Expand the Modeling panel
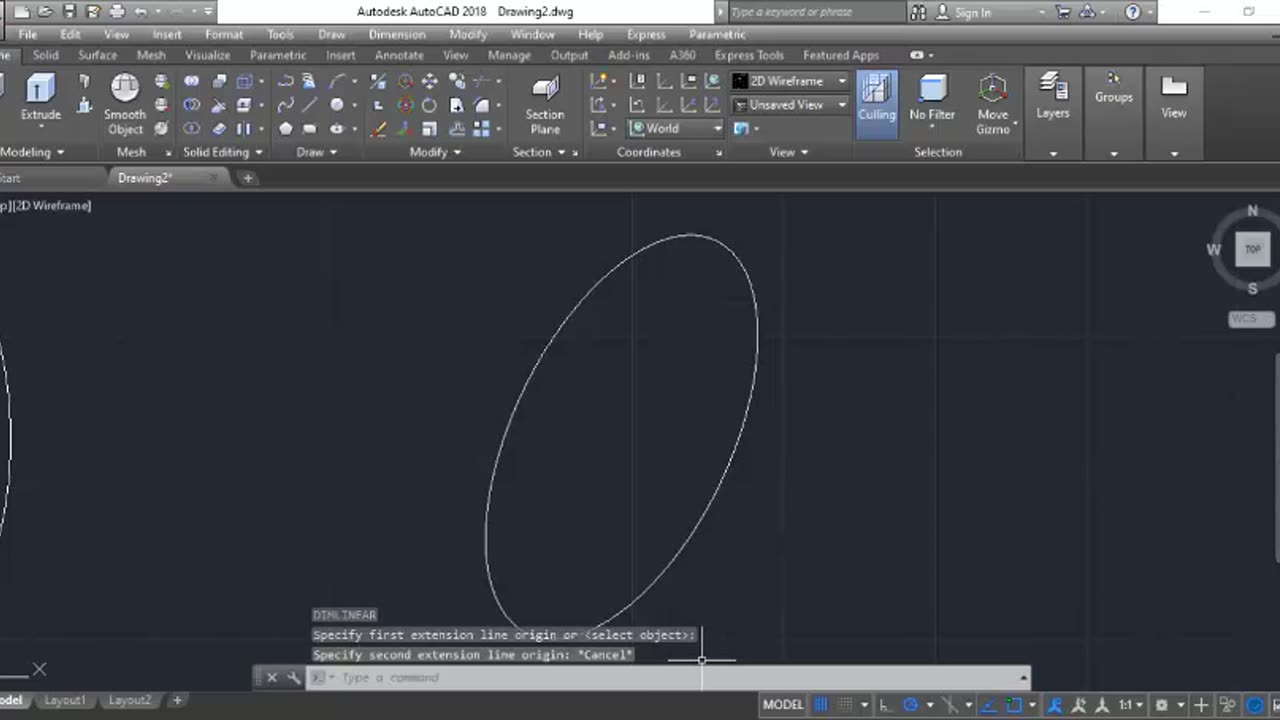This screenshot has width=1280, height=720. (32, 152)
